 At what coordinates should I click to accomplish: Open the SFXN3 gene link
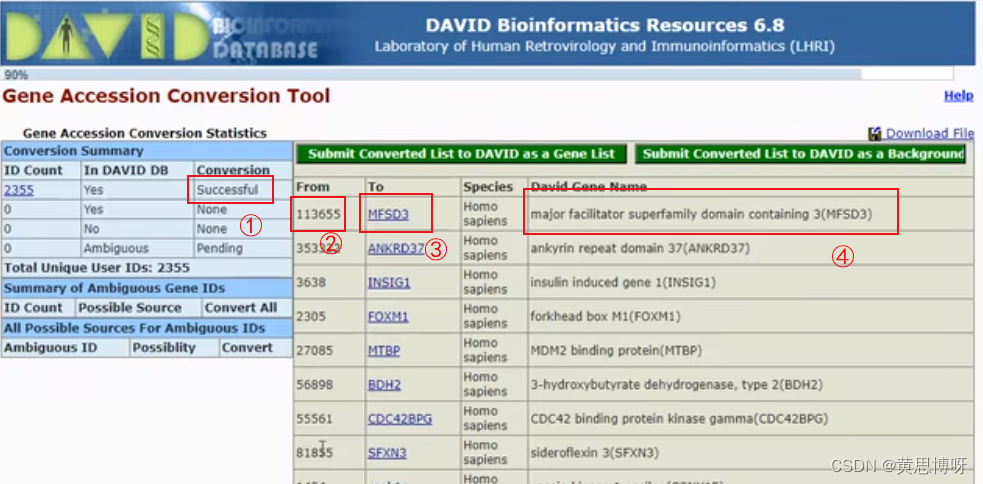387,452
